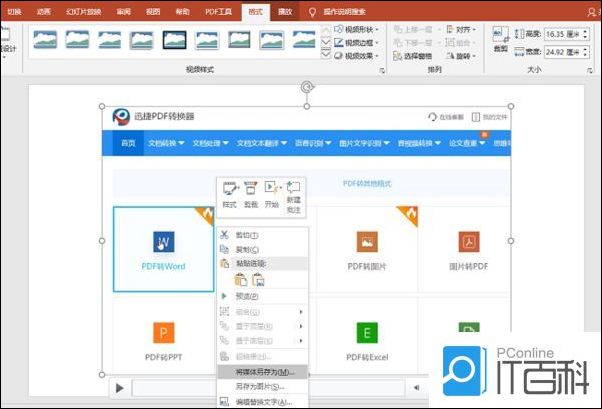Apply the last visible video style thumbnail
This screenshot has height=409, width=602.
coord(304,40)
